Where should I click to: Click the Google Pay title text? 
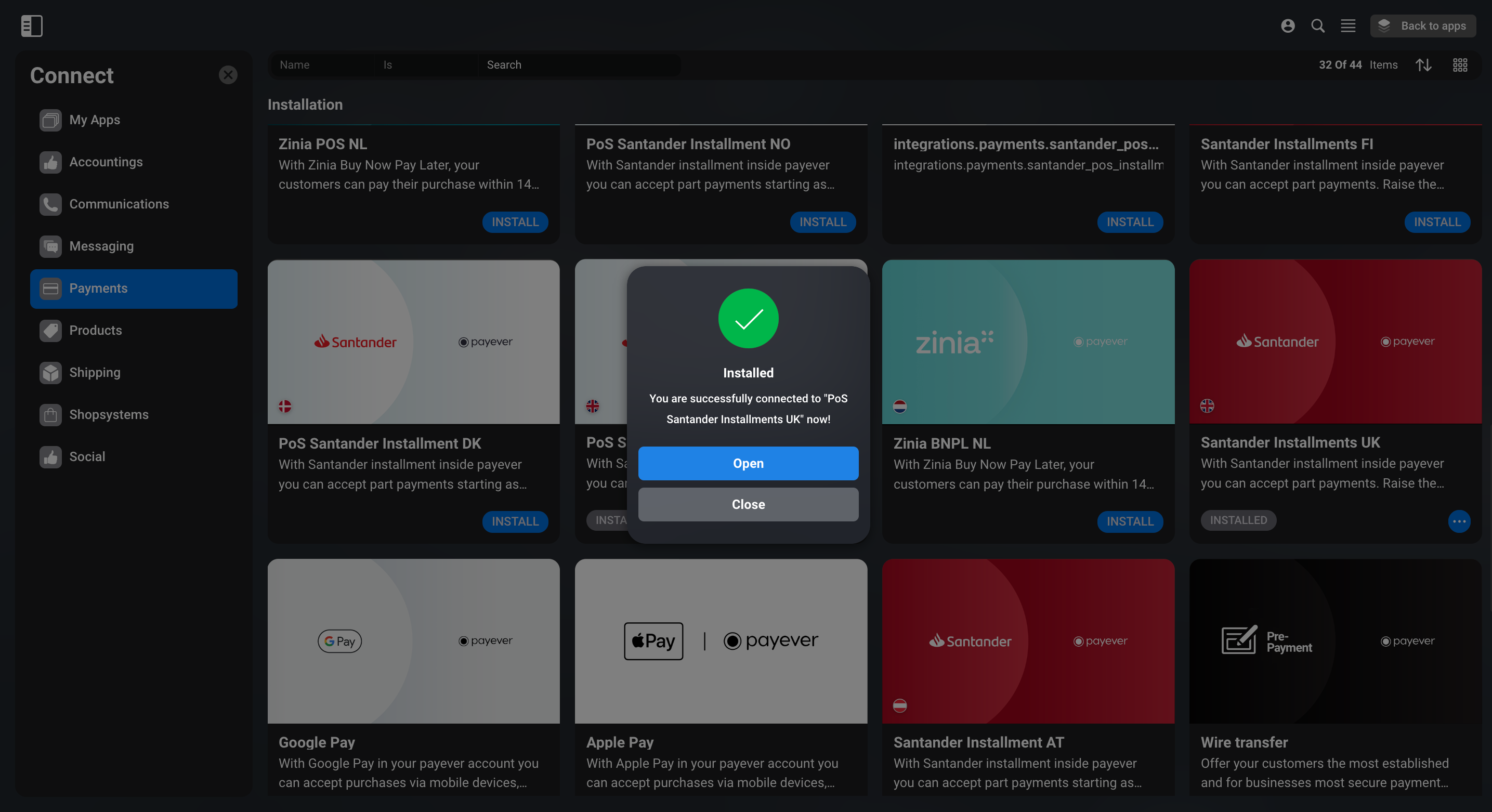pos(317,742)
